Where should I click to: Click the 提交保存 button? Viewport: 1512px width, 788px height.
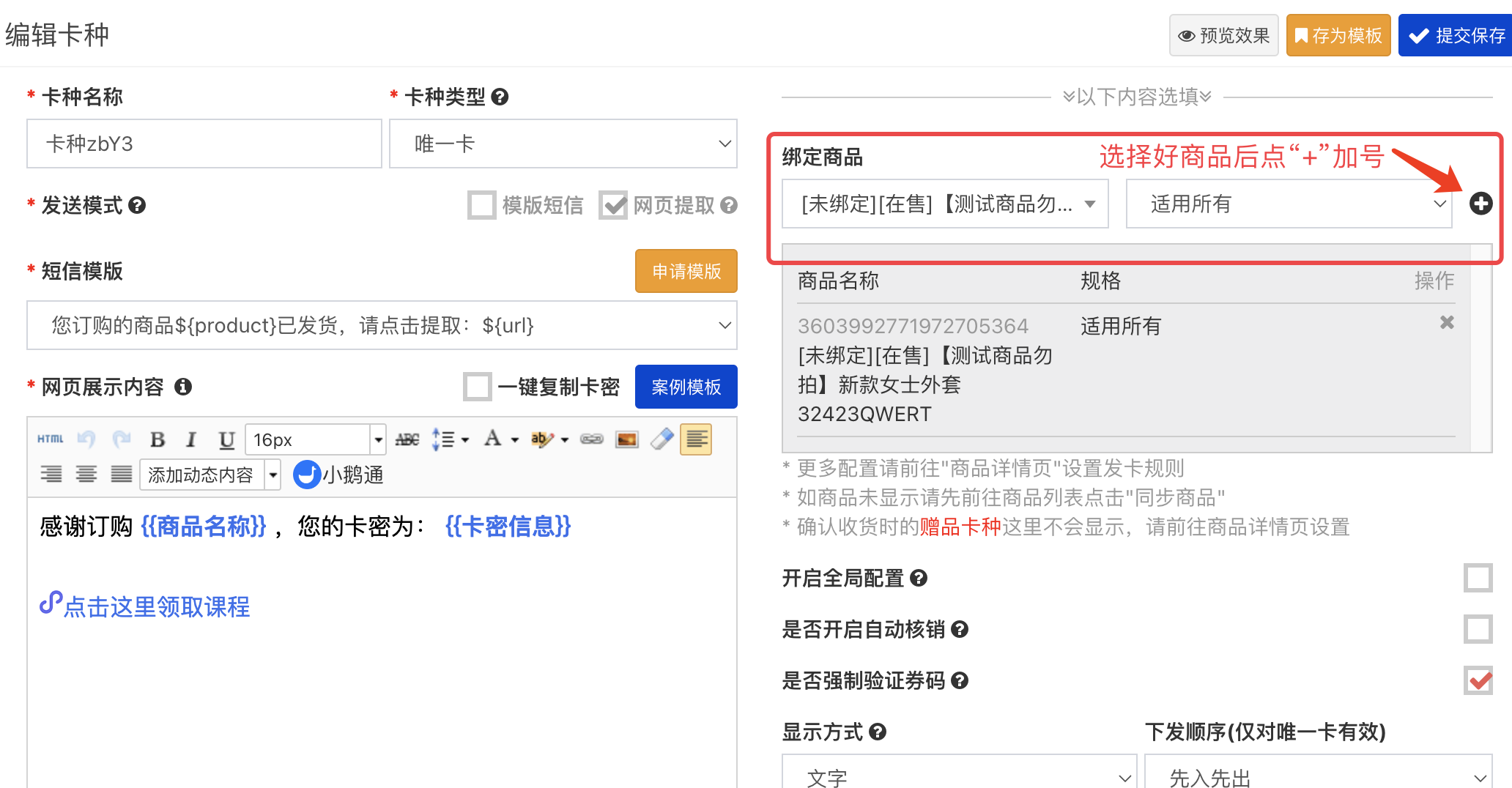pos(1456,35)
